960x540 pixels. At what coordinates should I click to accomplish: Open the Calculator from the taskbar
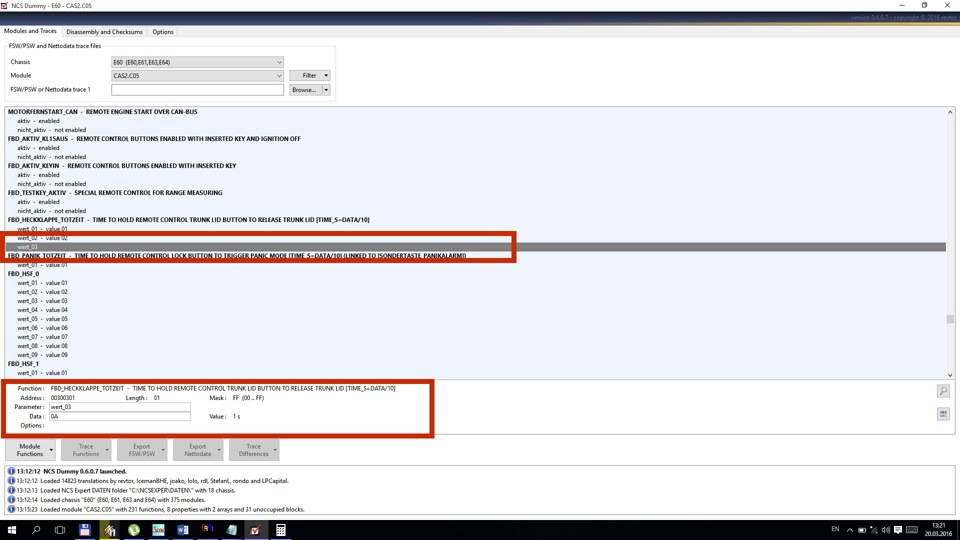click(280, 530)
